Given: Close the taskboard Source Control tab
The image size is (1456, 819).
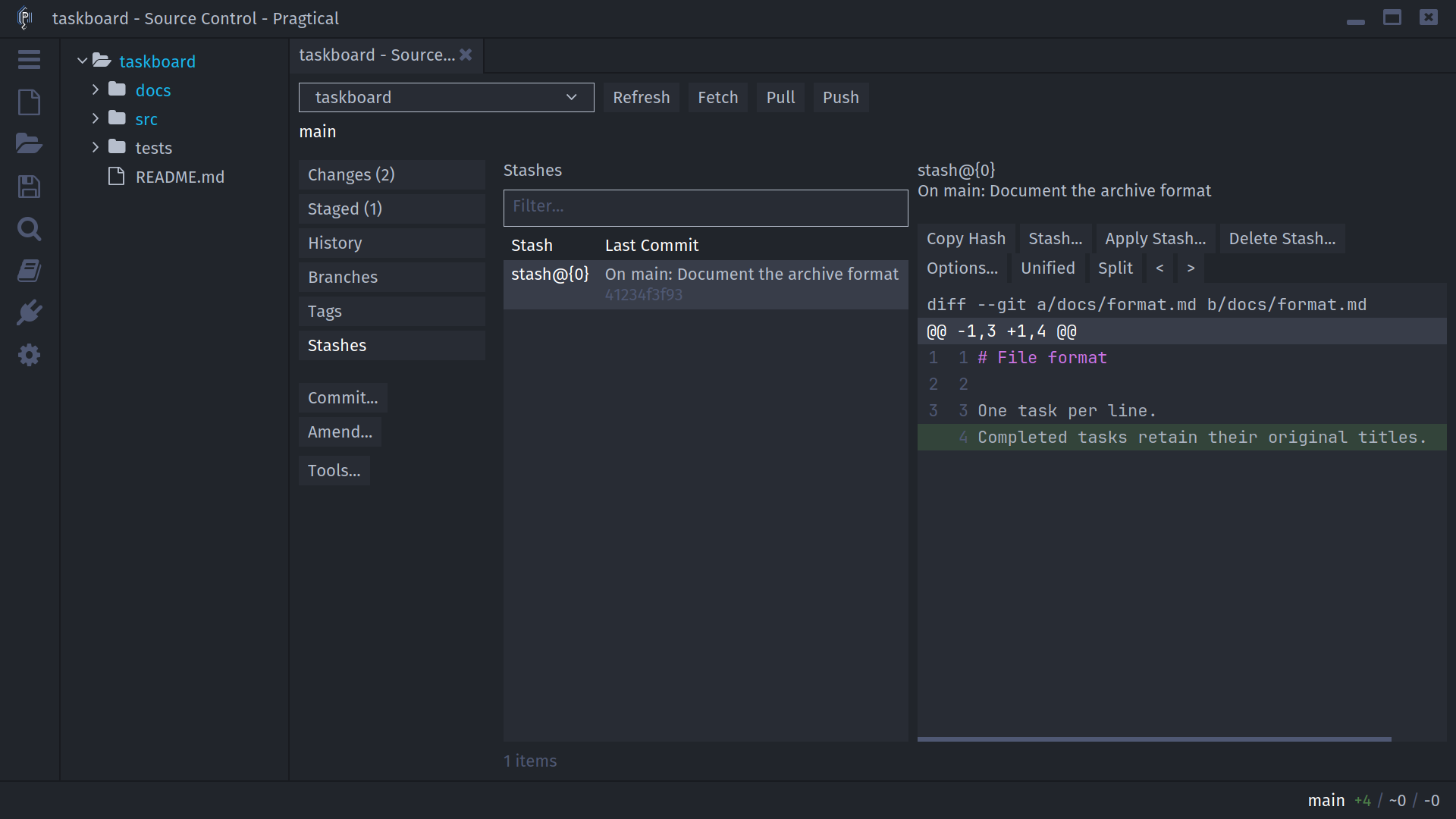Looking at the screenshot, I should tap(466, 55).
